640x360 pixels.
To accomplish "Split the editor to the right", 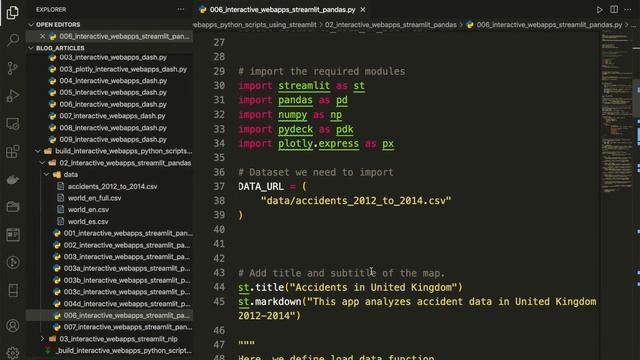I will (x=614, y=9).
